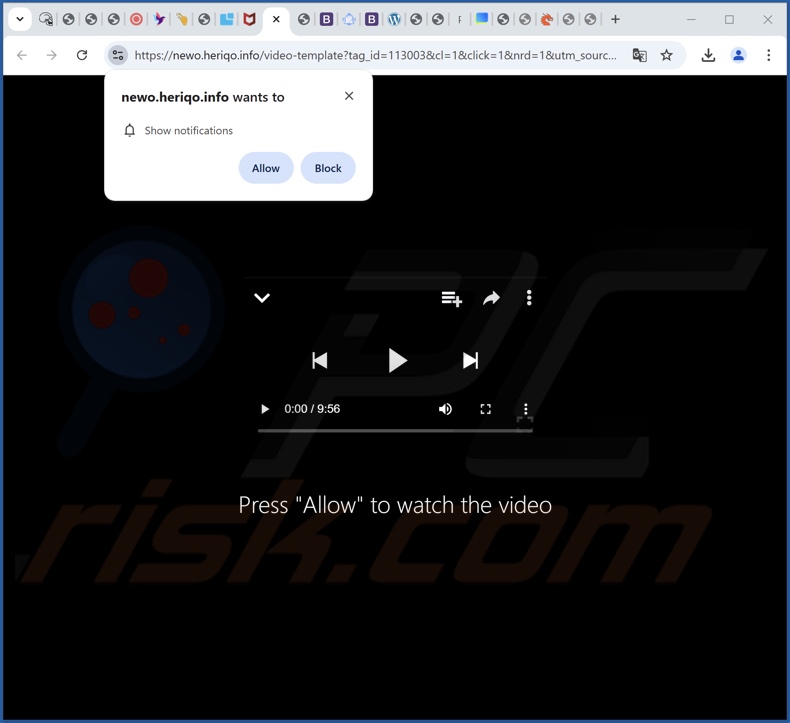Go forward to next page
790x723 pixels.
click(51, 55)
